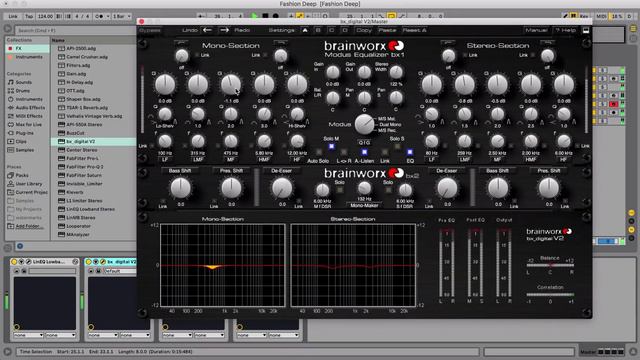The height and width of the screenshot is (360, 640).
Task: Click the Mono-Section MF gain knob
Action: [231, 85]
